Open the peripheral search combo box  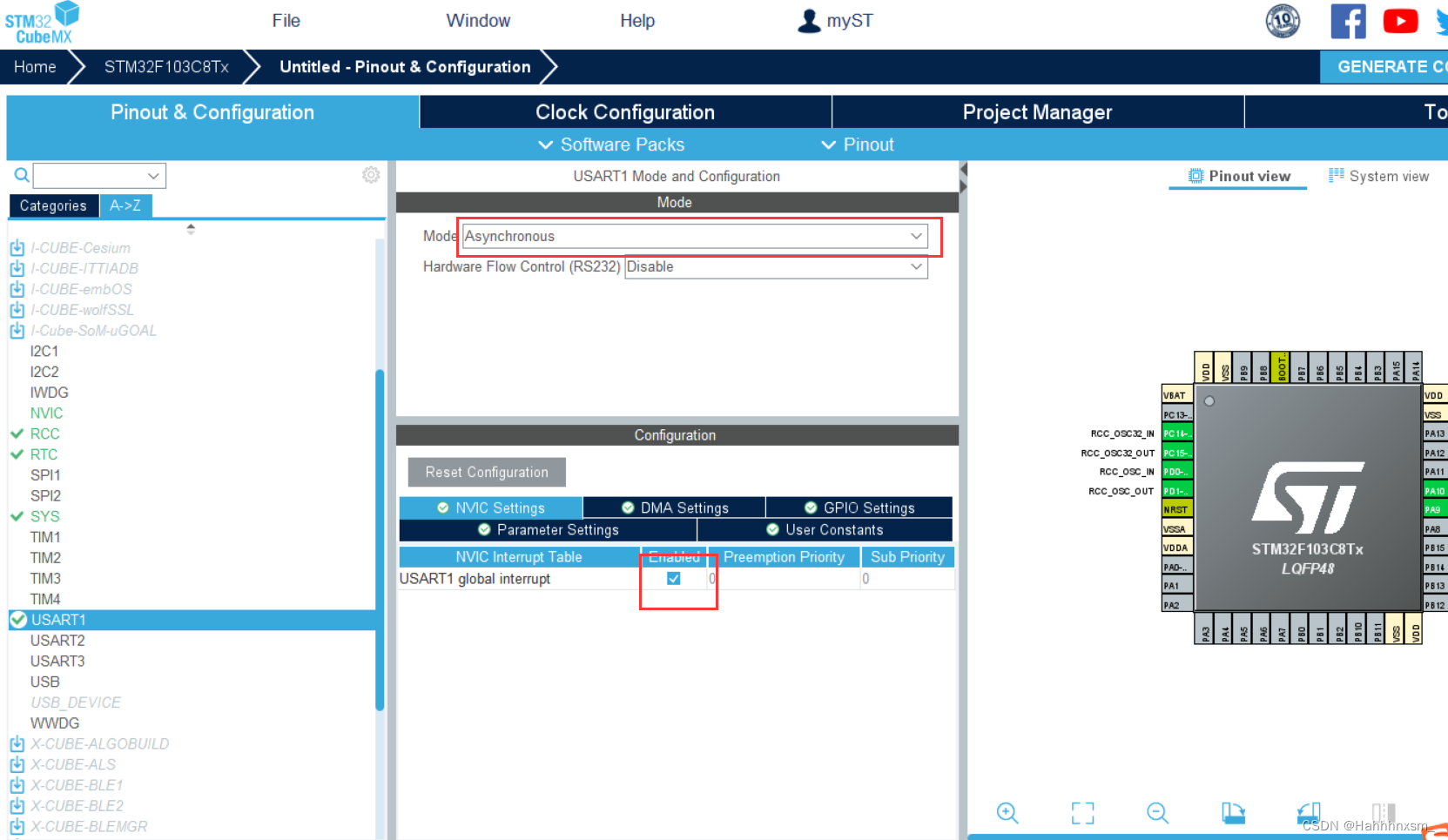(99, 176)
